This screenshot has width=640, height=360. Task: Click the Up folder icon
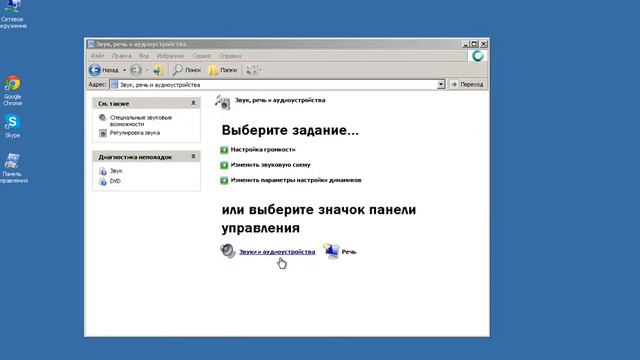coord(158,70)
